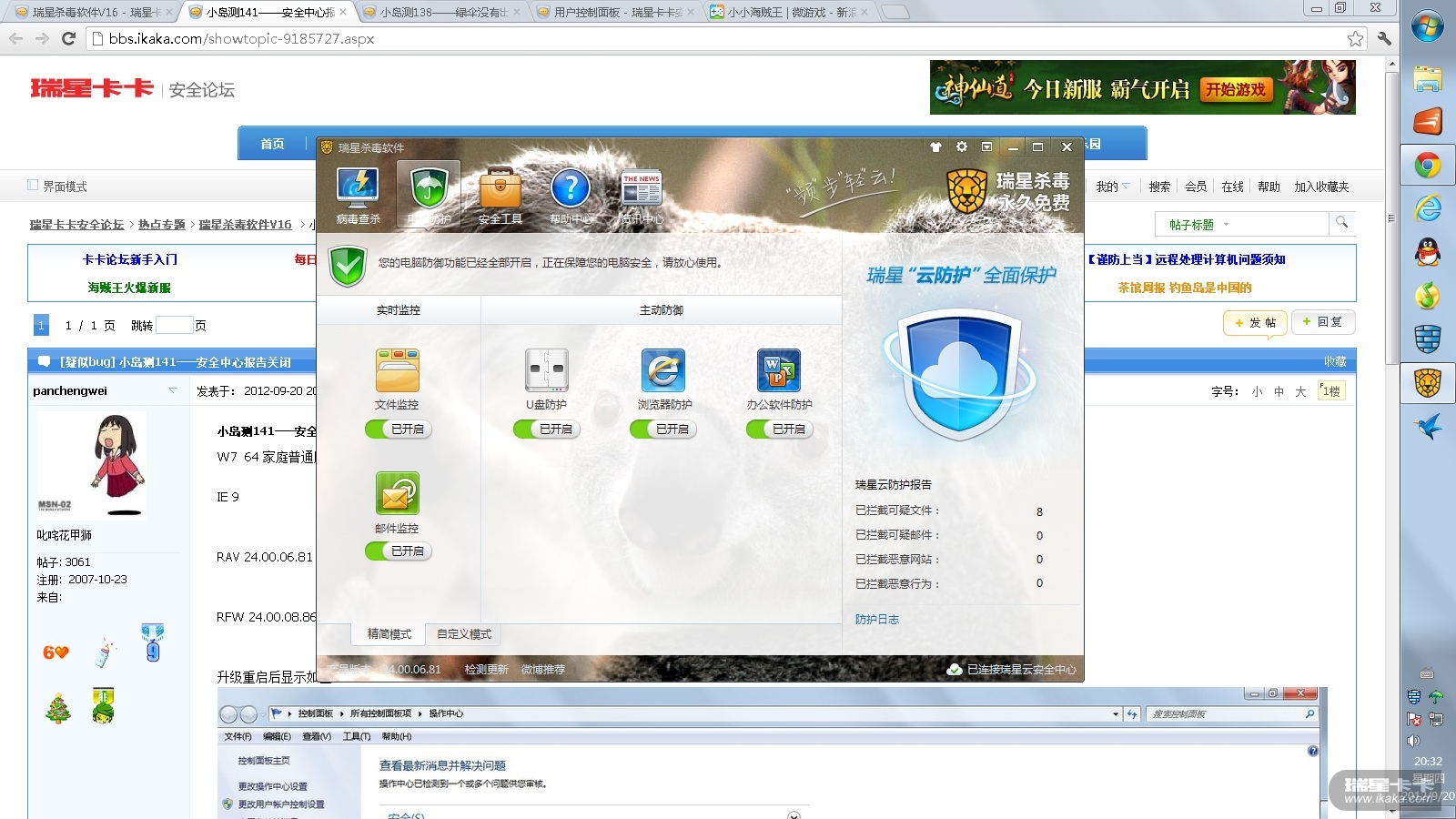This screenshot has width=1456, height=819.
Task: Click the skin (shirt) icon in Rising title bar
Action: tap(935, 147)
